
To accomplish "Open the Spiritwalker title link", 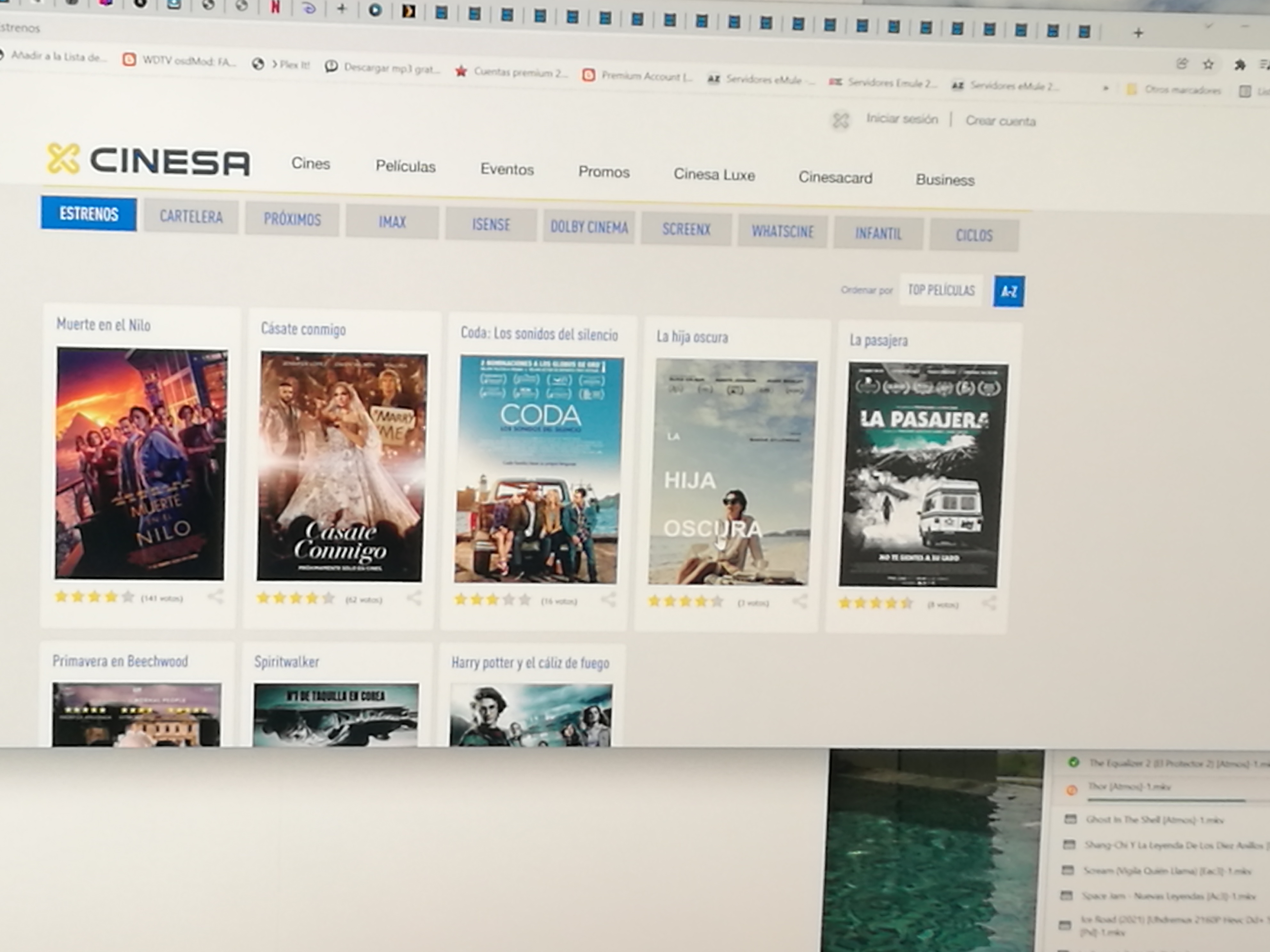I will [x=286, y=662].
